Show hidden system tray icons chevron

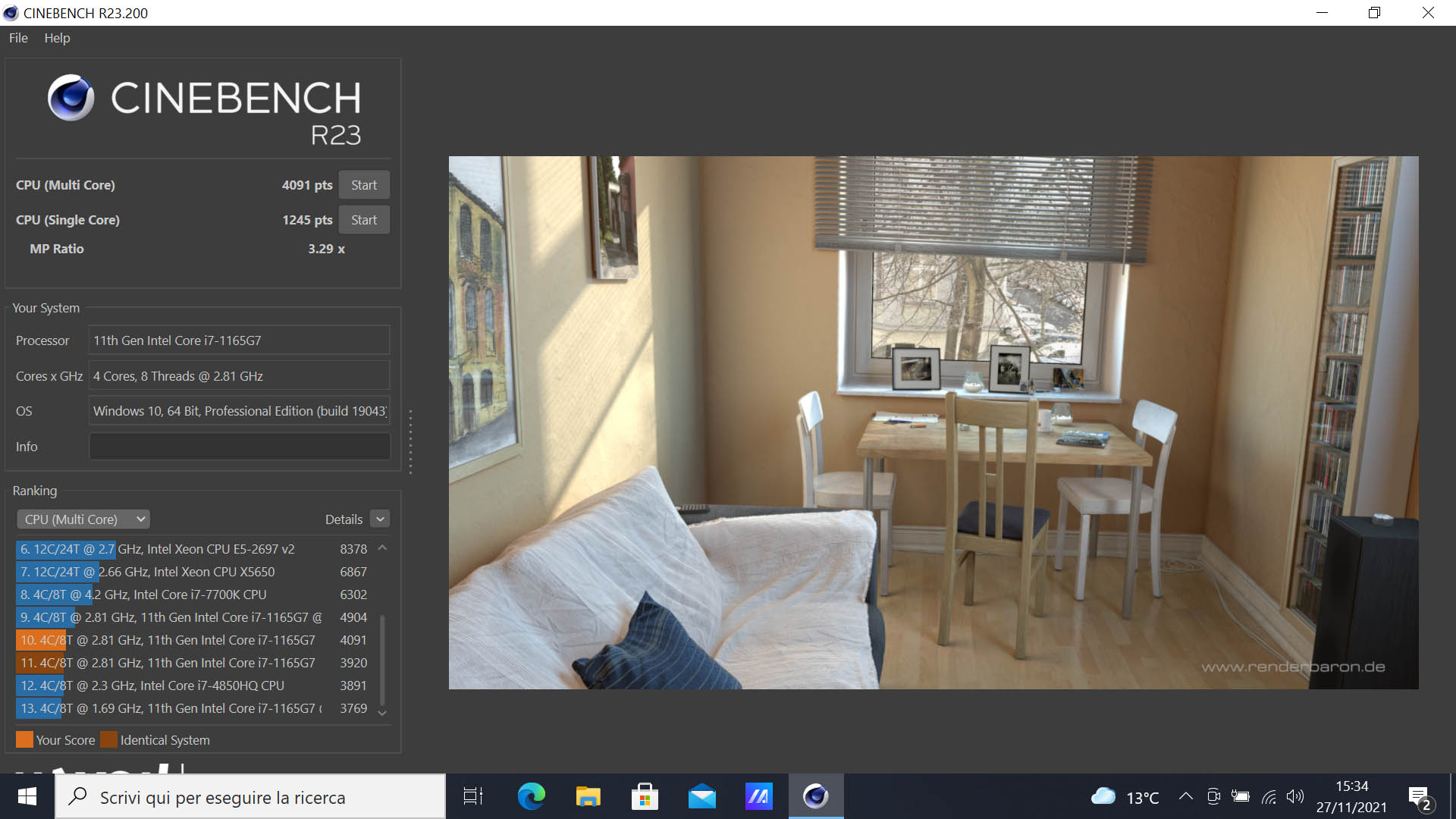[1185, 796]
